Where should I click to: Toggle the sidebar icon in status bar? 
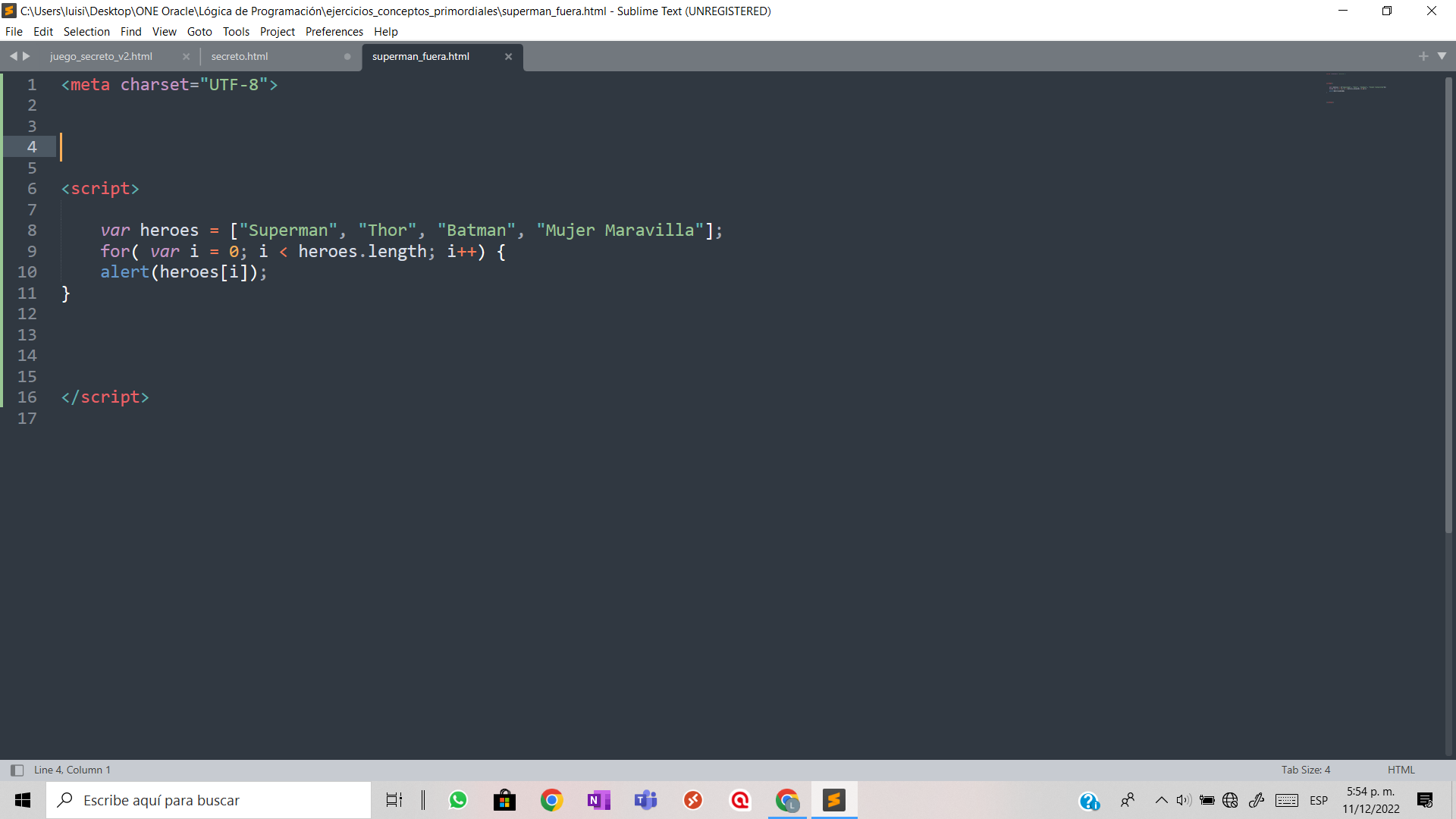coord(17,770)
